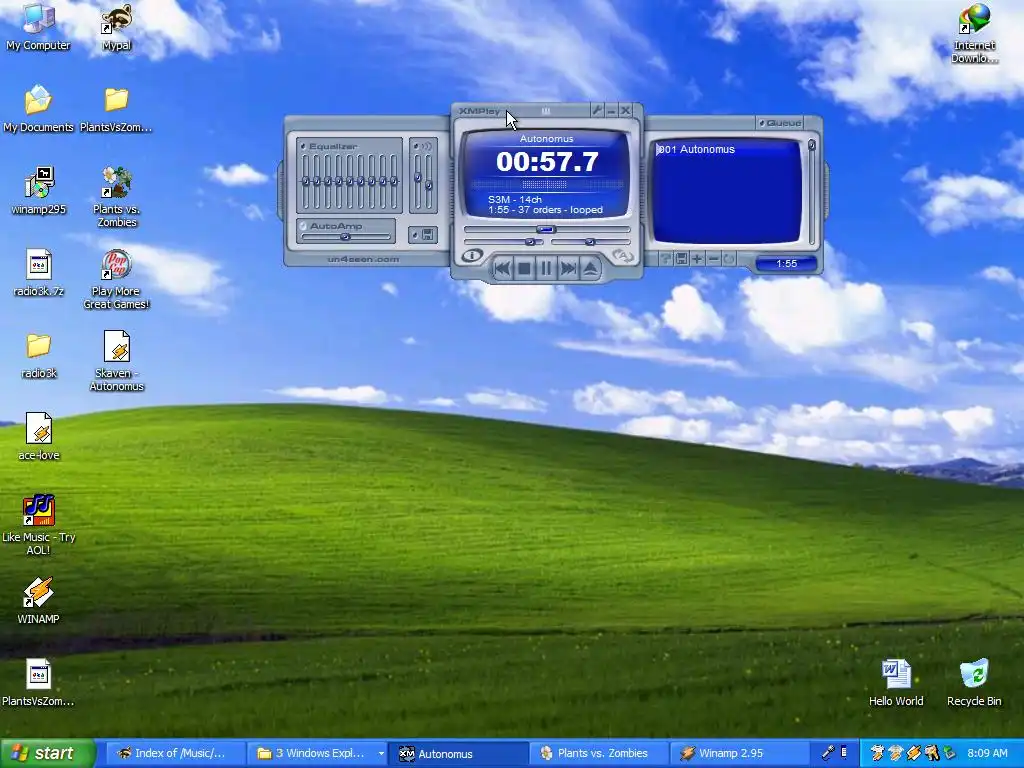Select '001 Autonomus' in the playlist
This screenshot has width=1024, height=768.
click(x=728, y=150)
